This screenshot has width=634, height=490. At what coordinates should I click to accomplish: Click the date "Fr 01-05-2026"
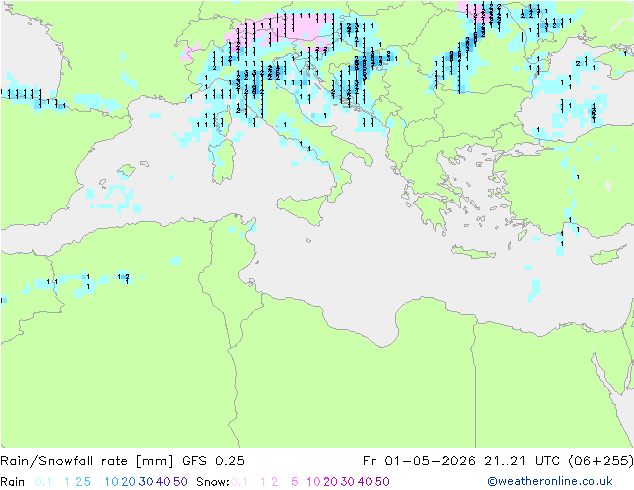418,461
